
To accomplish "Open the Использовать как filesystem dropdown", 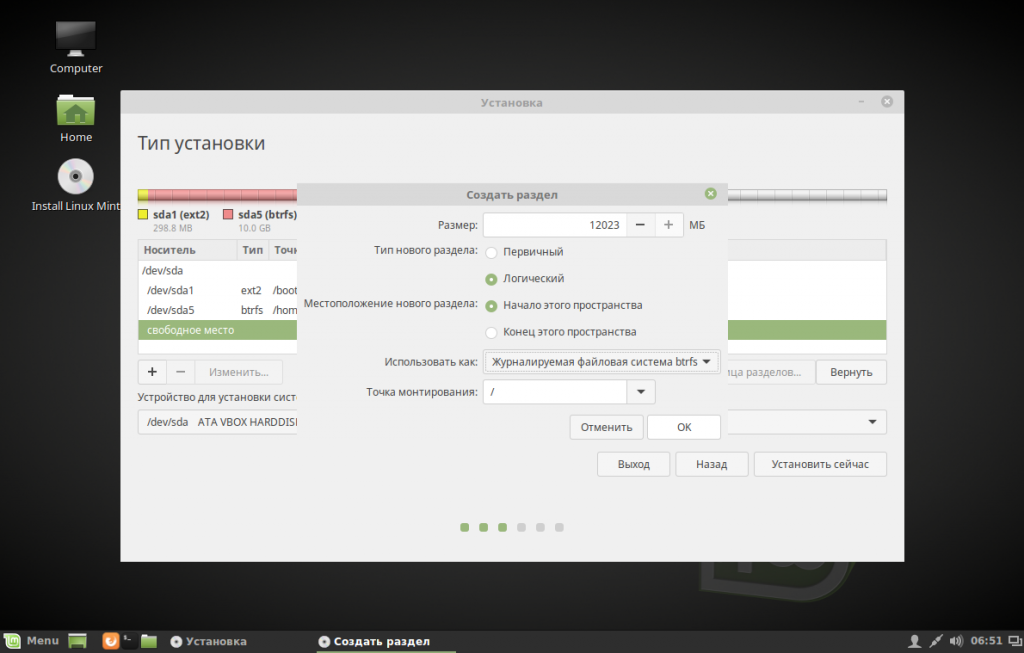I will point(602,361).
